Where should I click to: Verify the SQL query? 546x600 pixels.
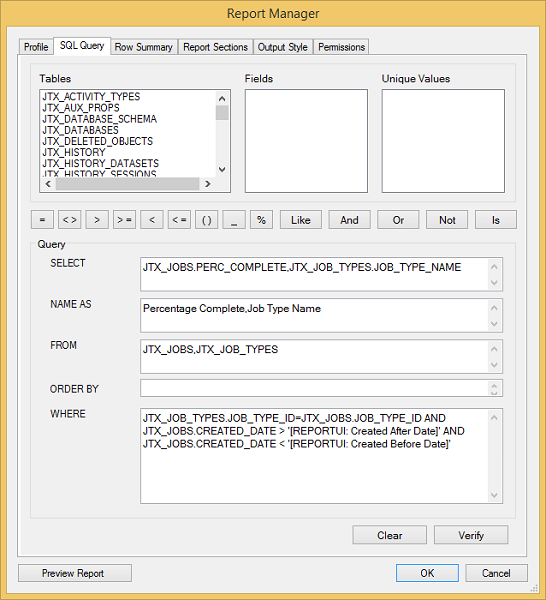tap(471, 535)
